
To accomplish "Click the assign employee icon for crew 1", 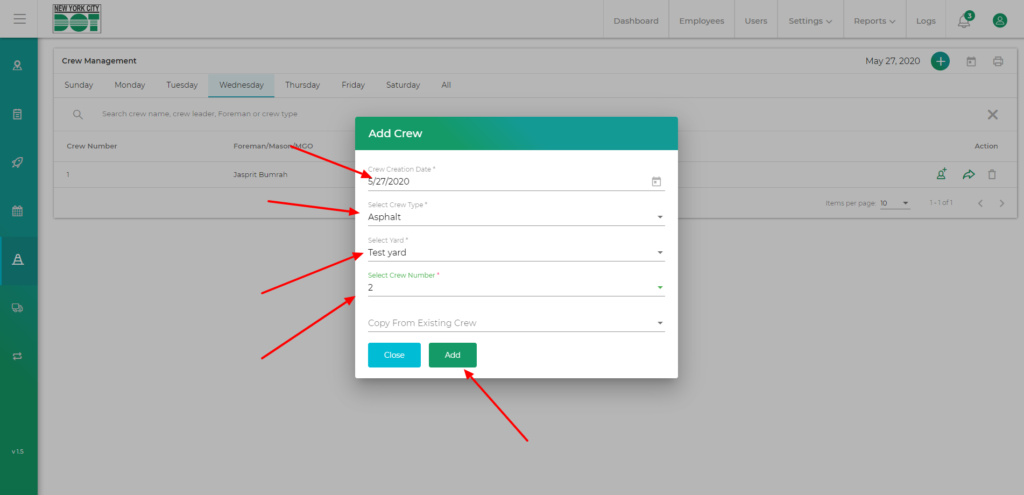I will click(x=941, y=175).
